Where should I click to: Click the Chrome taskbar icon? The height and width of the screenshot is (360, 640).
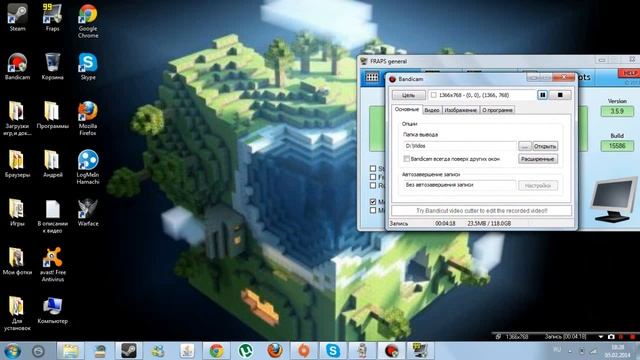[x=216, y=351]
